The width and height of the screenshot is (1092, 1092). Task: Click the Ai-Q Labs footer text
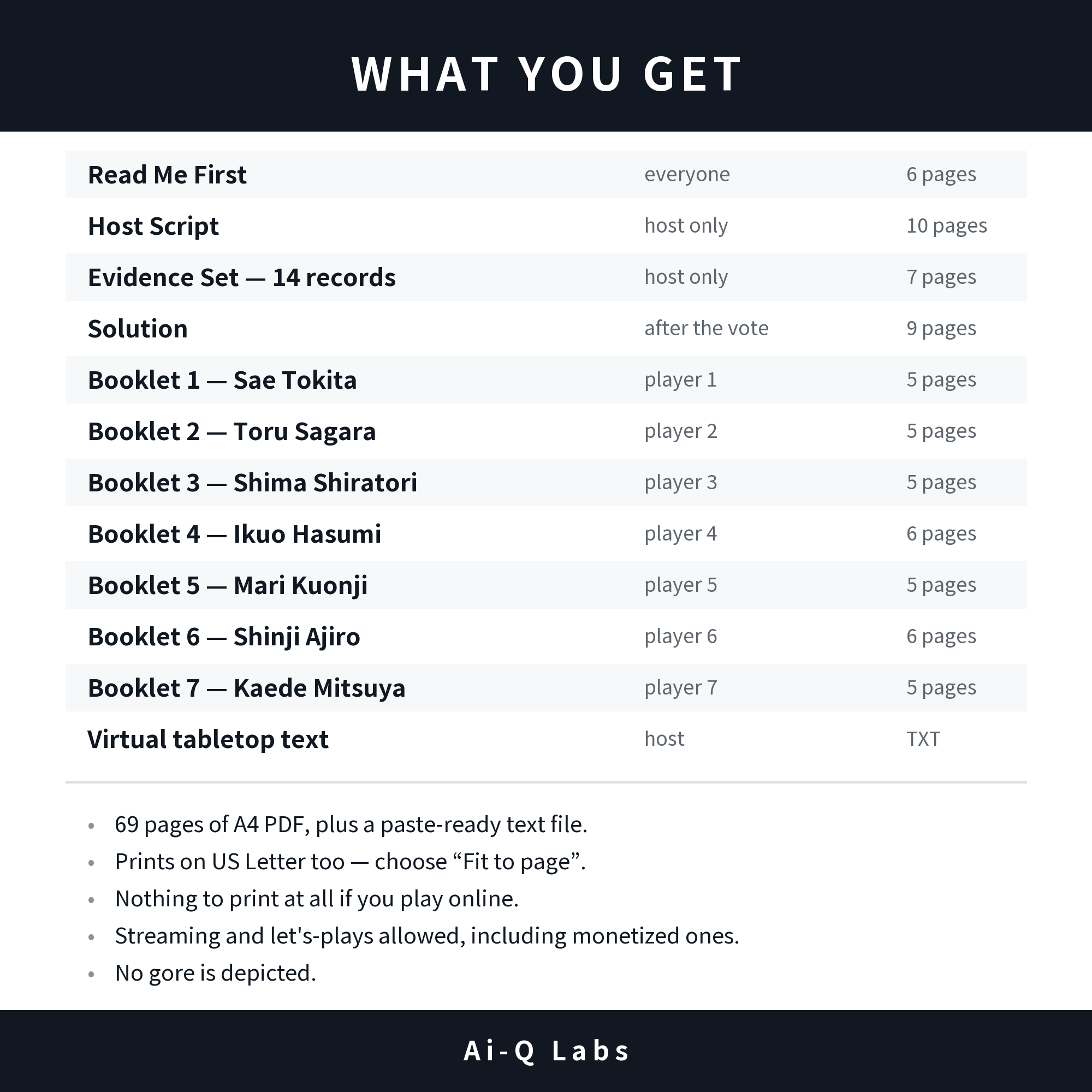tap(546, 1051)
